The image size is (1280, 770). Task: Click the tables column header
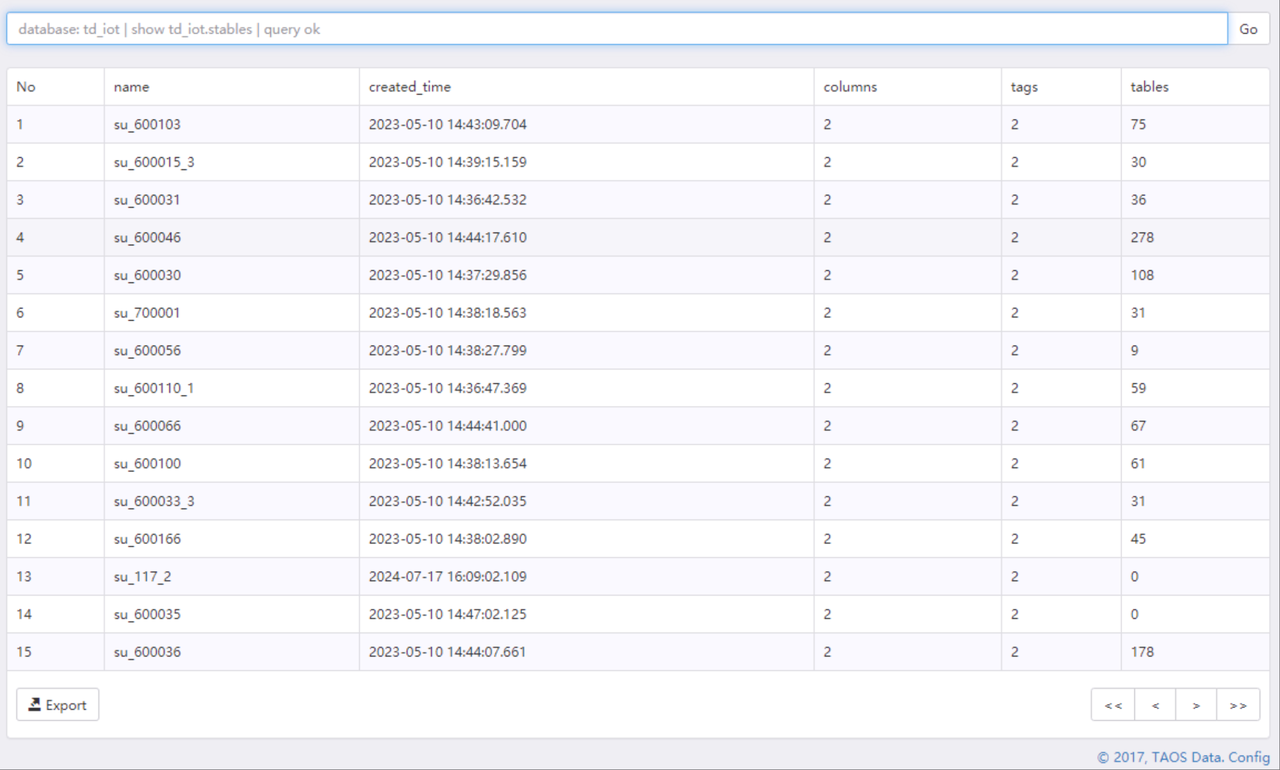[1149, 87]
